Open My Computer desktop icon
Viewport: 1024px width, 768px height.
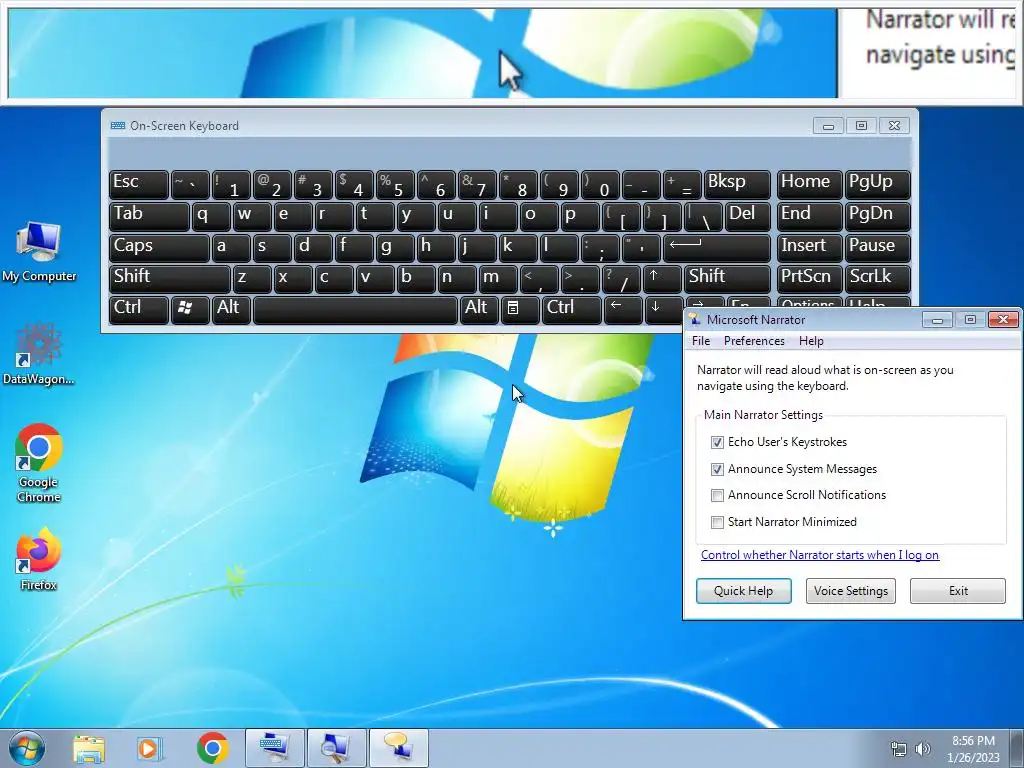[x=39, y=252]
